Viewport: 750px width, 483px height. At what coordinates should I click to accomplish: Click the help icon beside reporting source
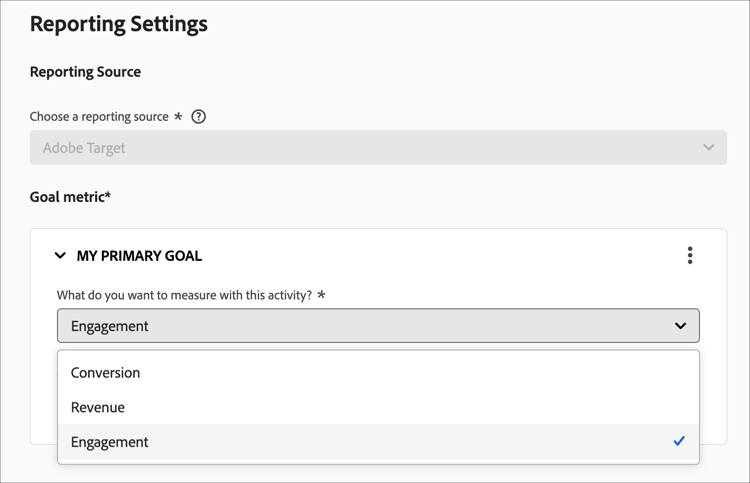[198, 117]
